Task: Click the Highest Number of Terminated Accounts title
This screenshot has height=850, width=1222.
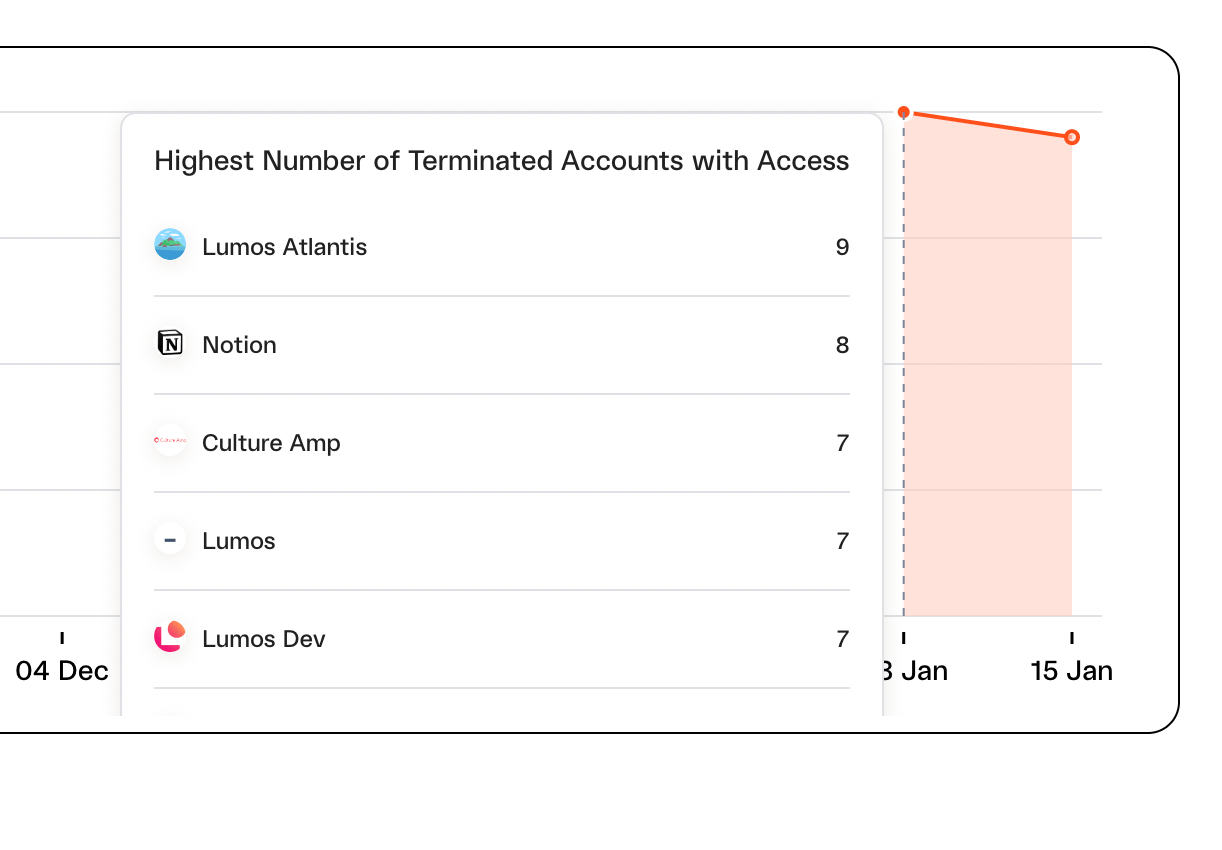Action: point(502,161)
